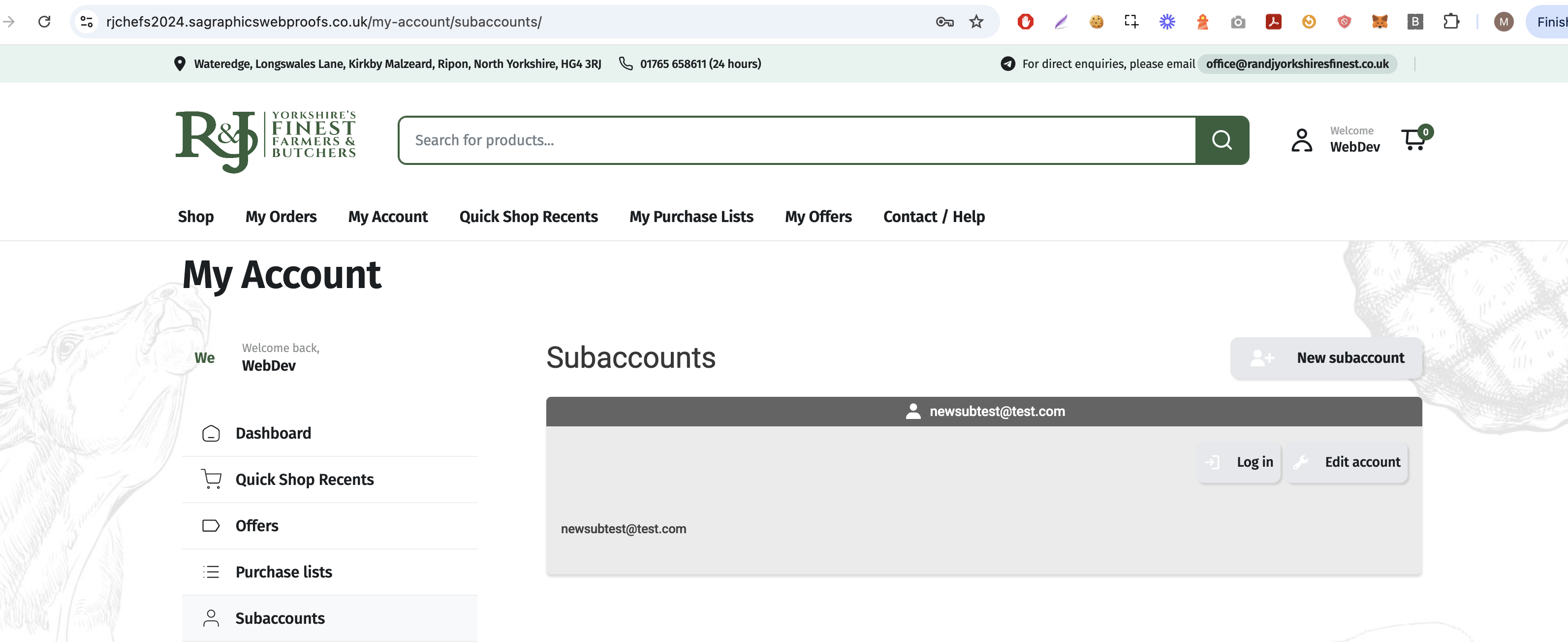Click the Wateredge address text
Screen dimensions: 1568x642
398,64
